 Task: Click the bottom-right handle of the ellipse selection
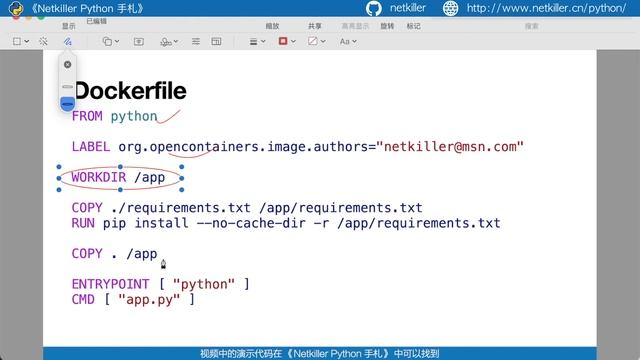tap(182, 190)
